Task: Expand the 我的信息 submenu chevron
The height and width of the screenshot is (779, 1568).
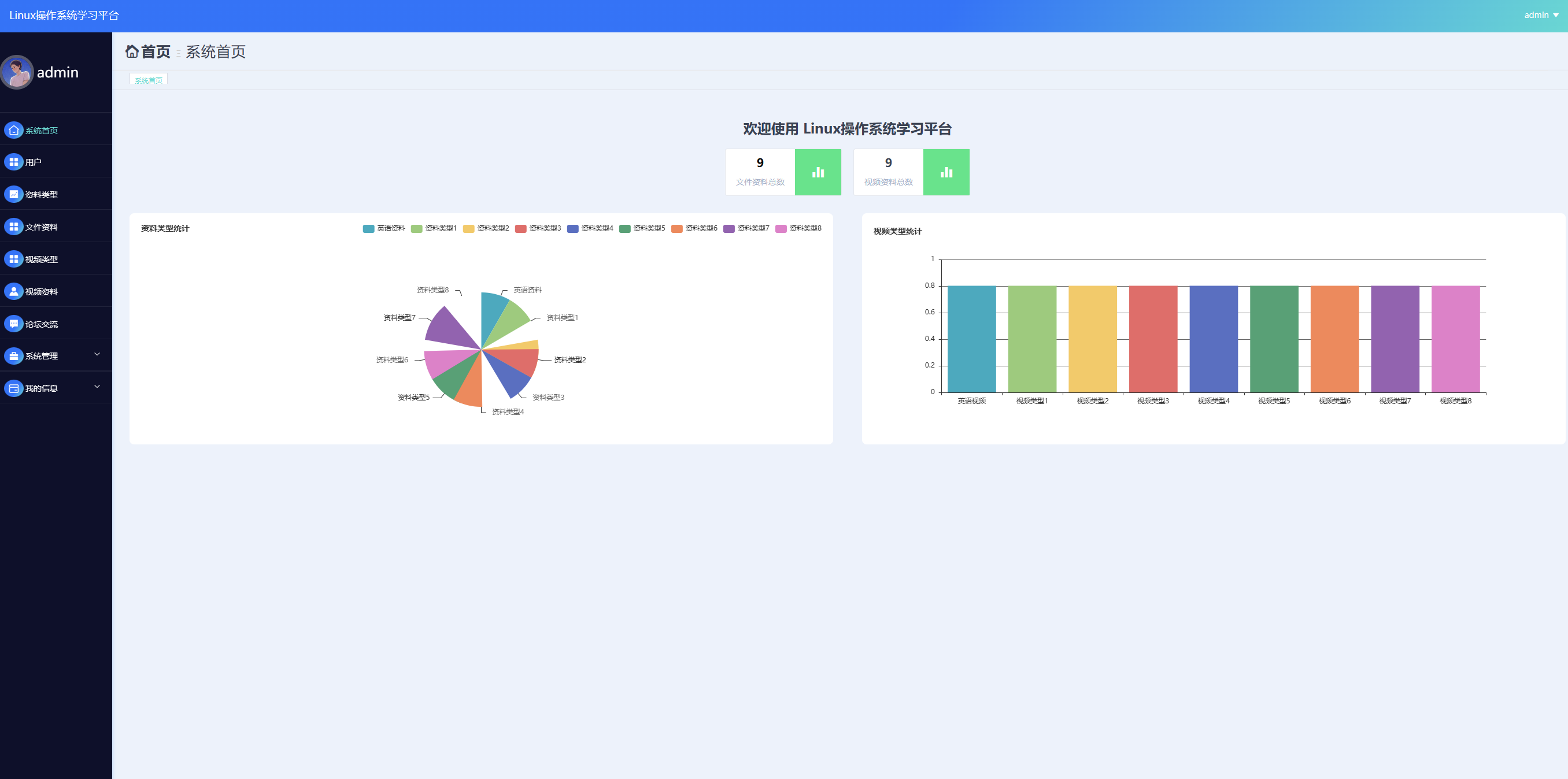Action: 97,387
